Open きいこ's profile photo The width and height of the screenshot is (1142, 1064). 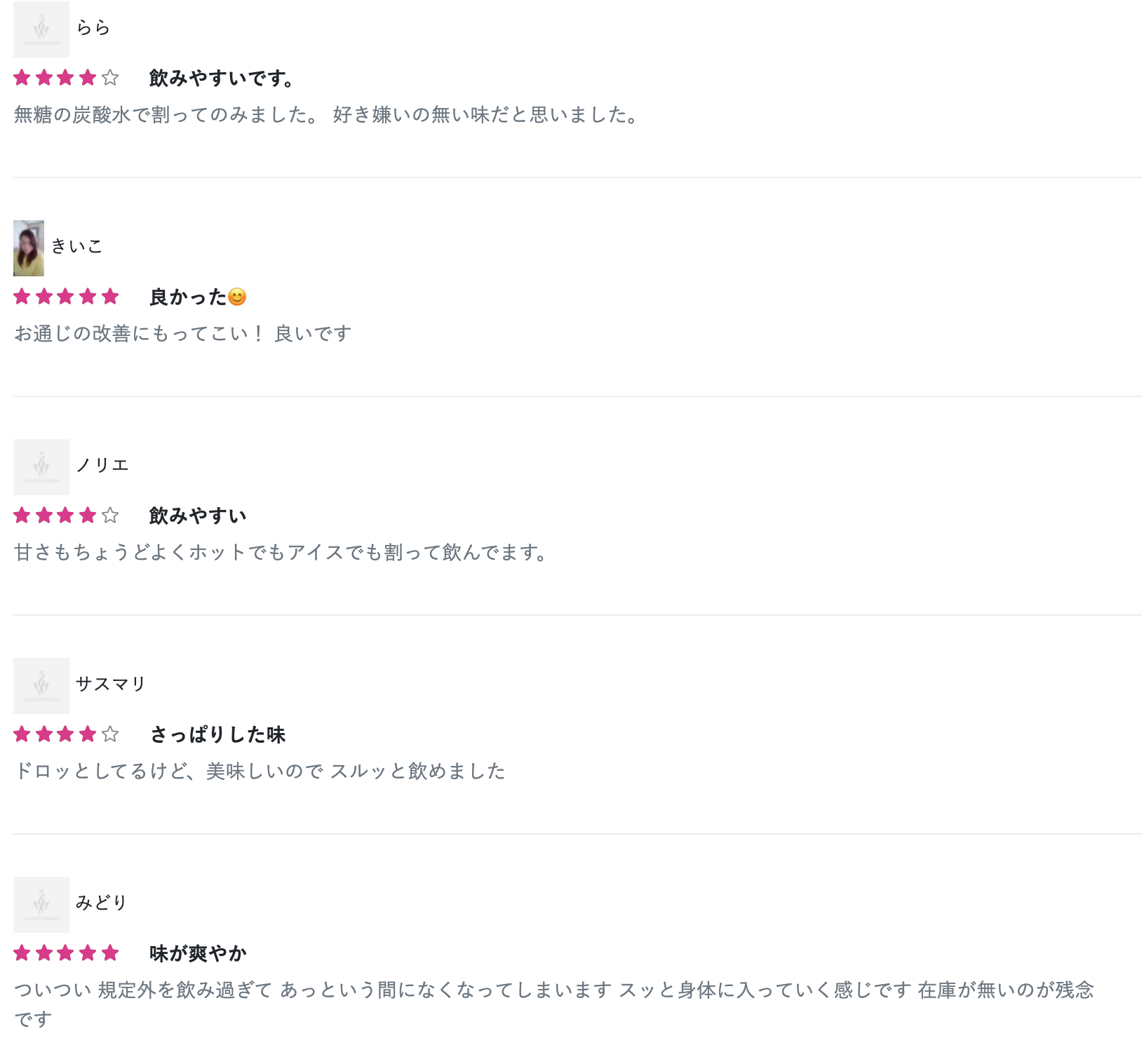(x=29, y=248)
